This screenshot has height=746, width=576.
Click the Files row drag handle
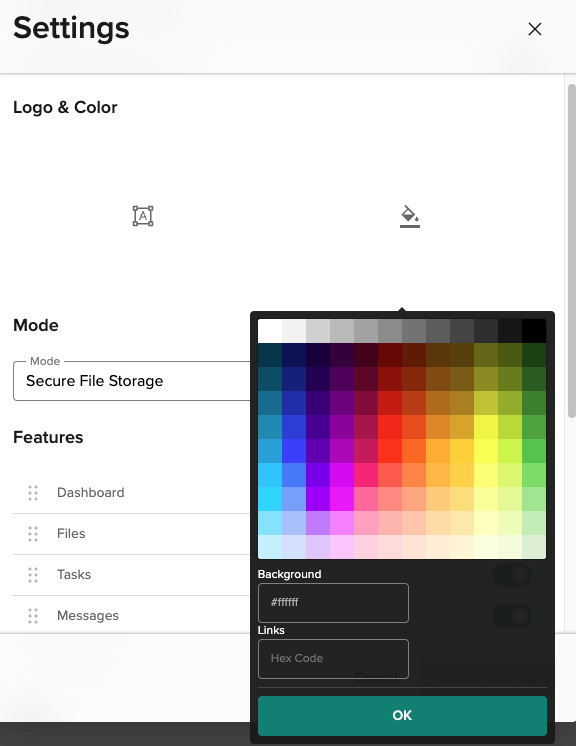(33, 534)
